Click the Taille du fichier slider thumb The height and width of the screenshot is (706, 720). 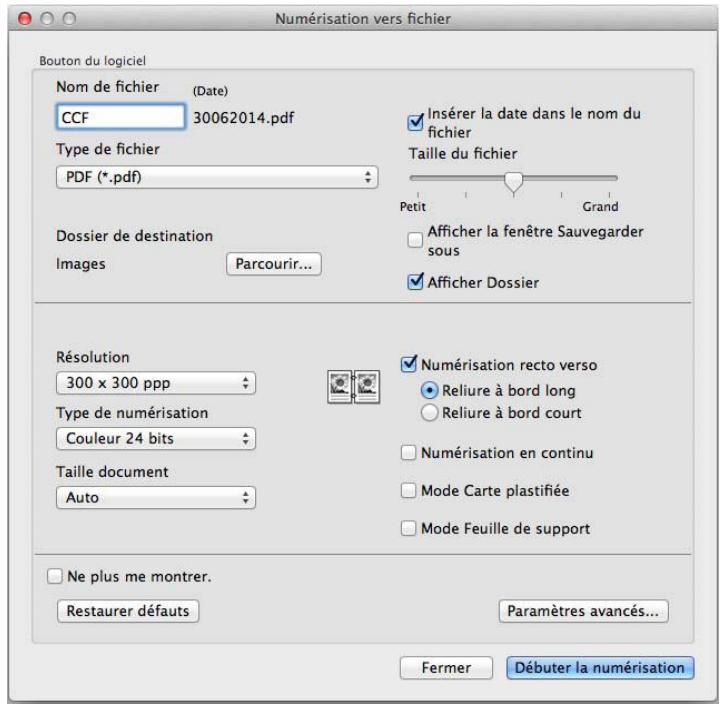pos(513,182)
